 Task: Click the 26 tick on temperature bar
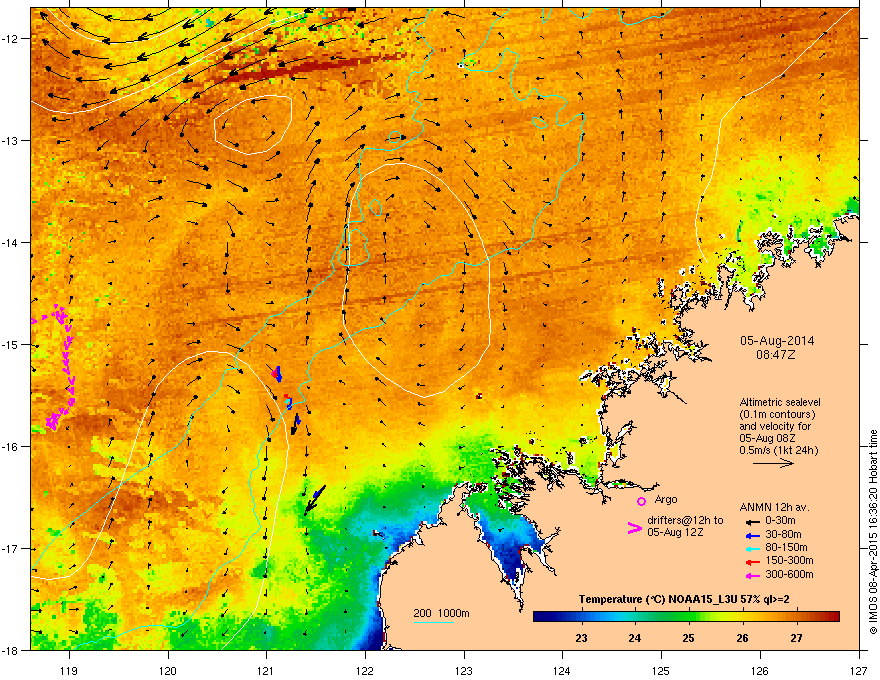coord(742,638)
